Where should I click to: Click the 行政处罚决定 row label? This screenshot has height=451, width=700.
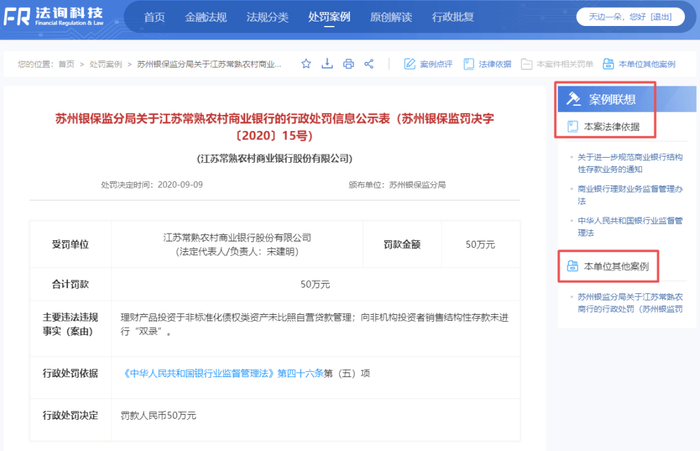click(x=71, y=415)
